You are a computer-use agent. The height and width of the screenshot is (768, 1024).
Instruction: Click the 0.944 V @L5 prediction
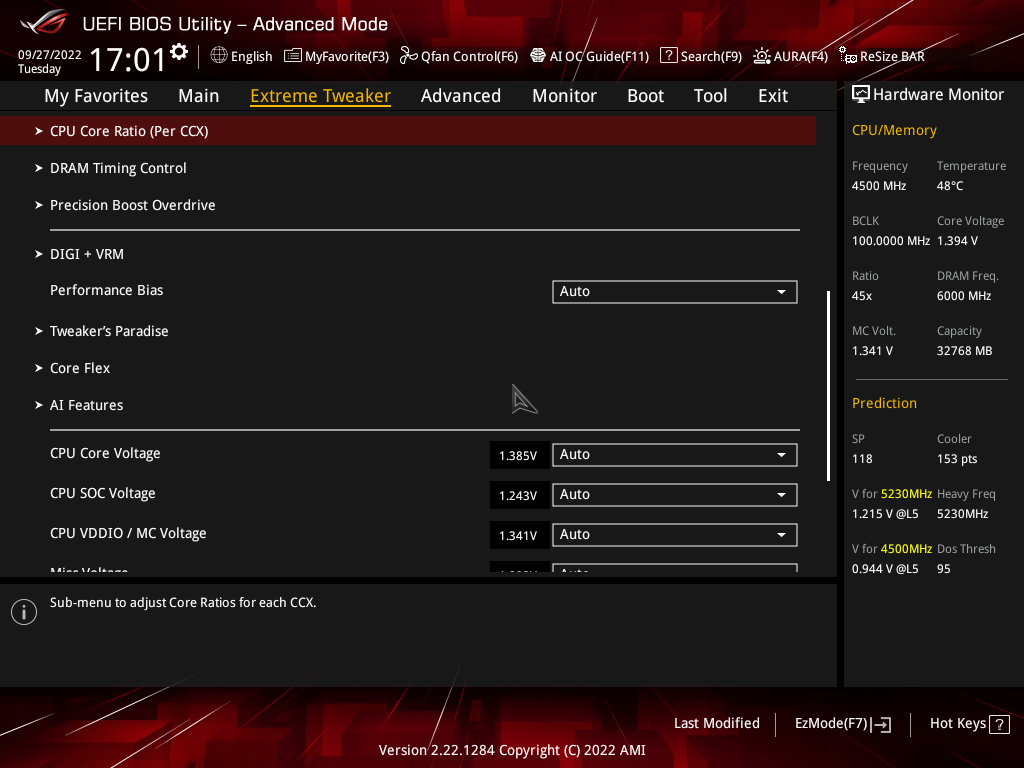(885, 569)
